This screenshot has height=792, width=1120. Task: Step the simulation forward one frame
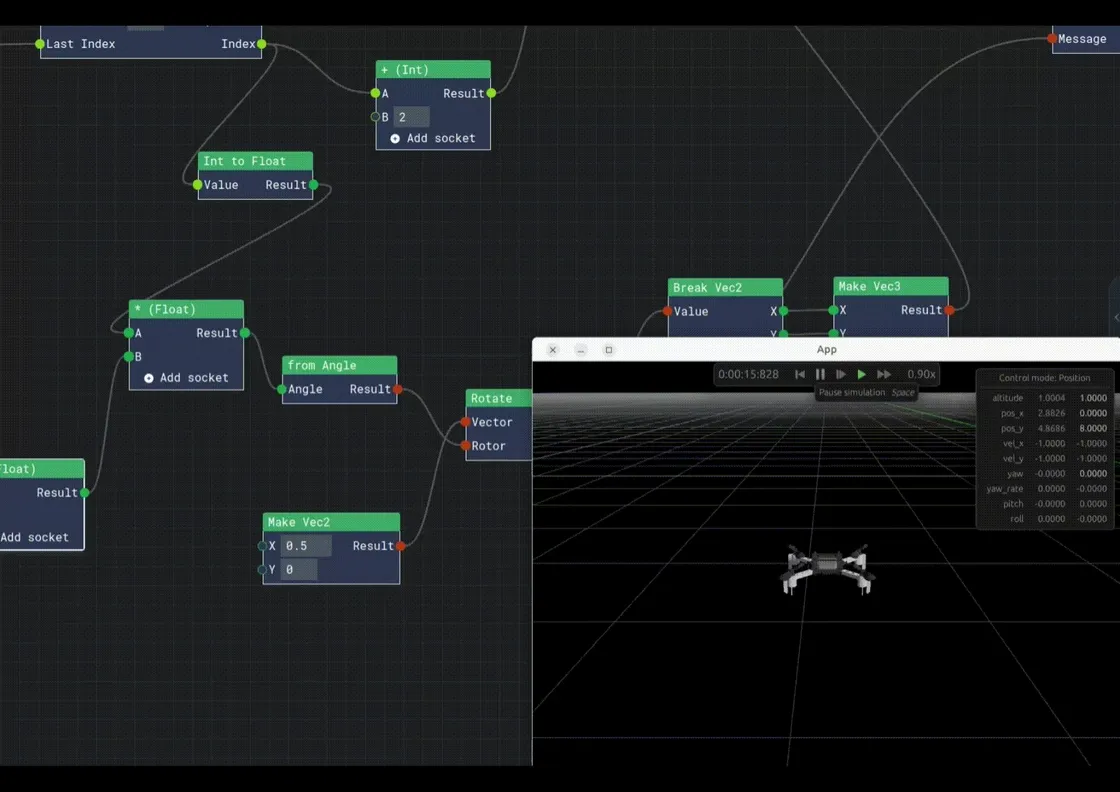(841, 374)
